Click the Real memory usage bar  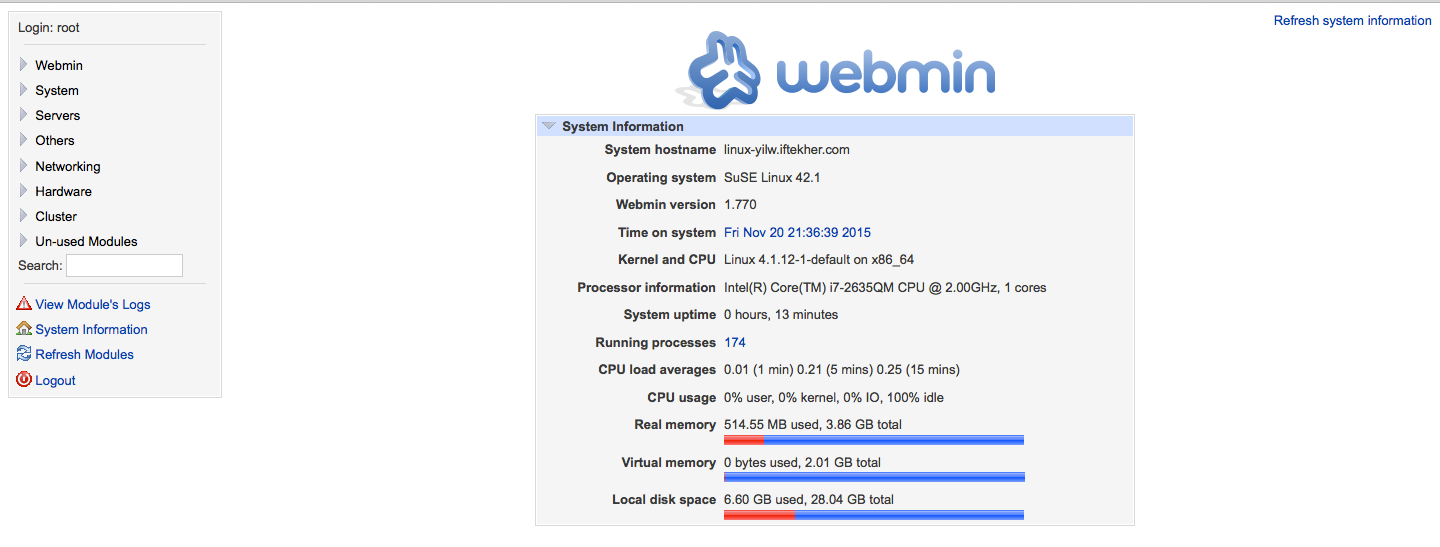point(874,440)
